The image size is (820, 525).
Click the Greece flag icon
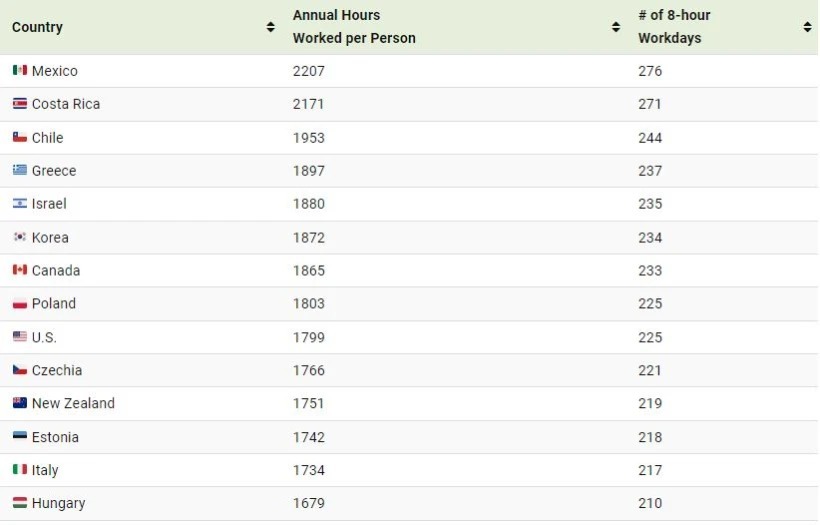(20, 170)
